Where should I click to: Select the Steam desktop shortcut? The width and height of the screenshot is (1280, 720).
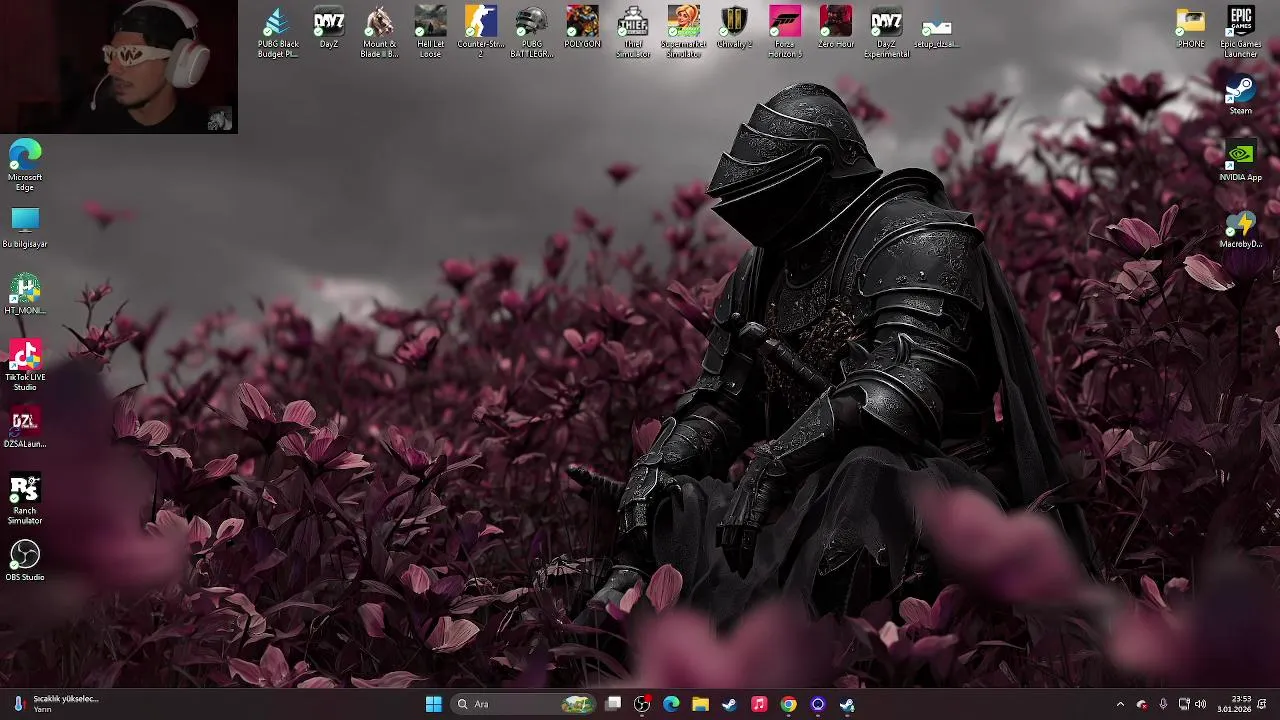[x=1241, y=95]
